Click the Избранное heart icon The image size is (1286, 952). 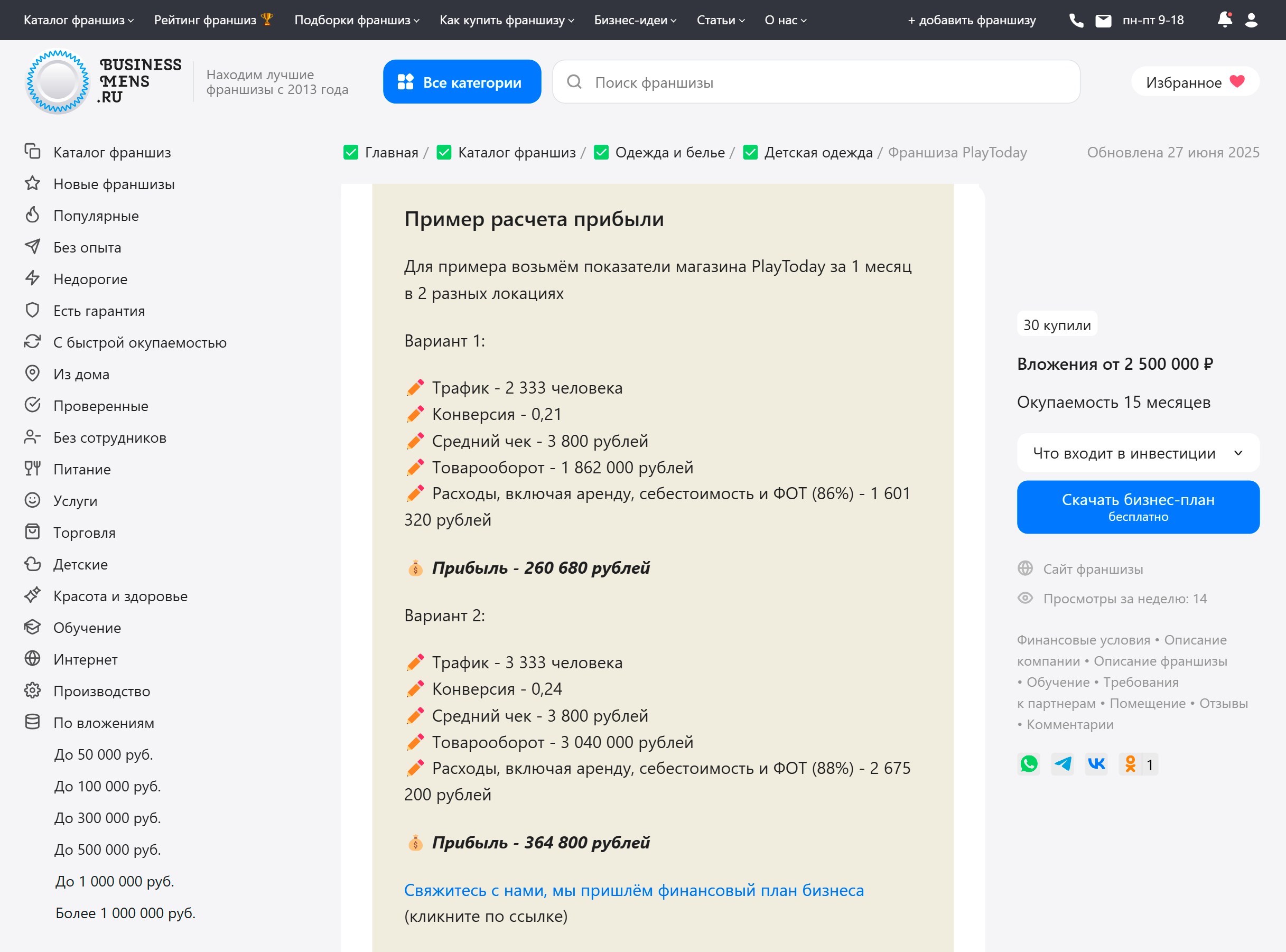tap(1237, 82)
